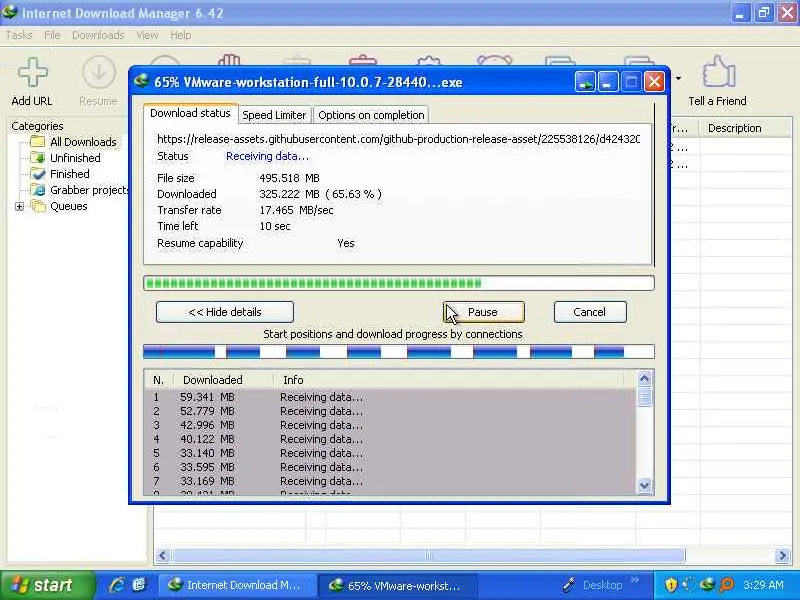Click the Info column header in connections list
800x600 pixels.
coord(449,380)
